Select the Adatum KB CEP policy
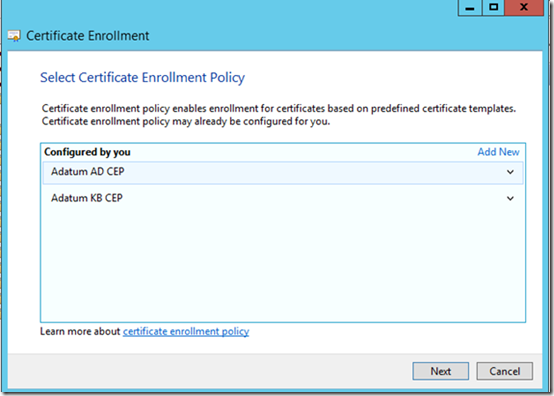The height and width of the screenshot is (396, 554). click(283, 198)
